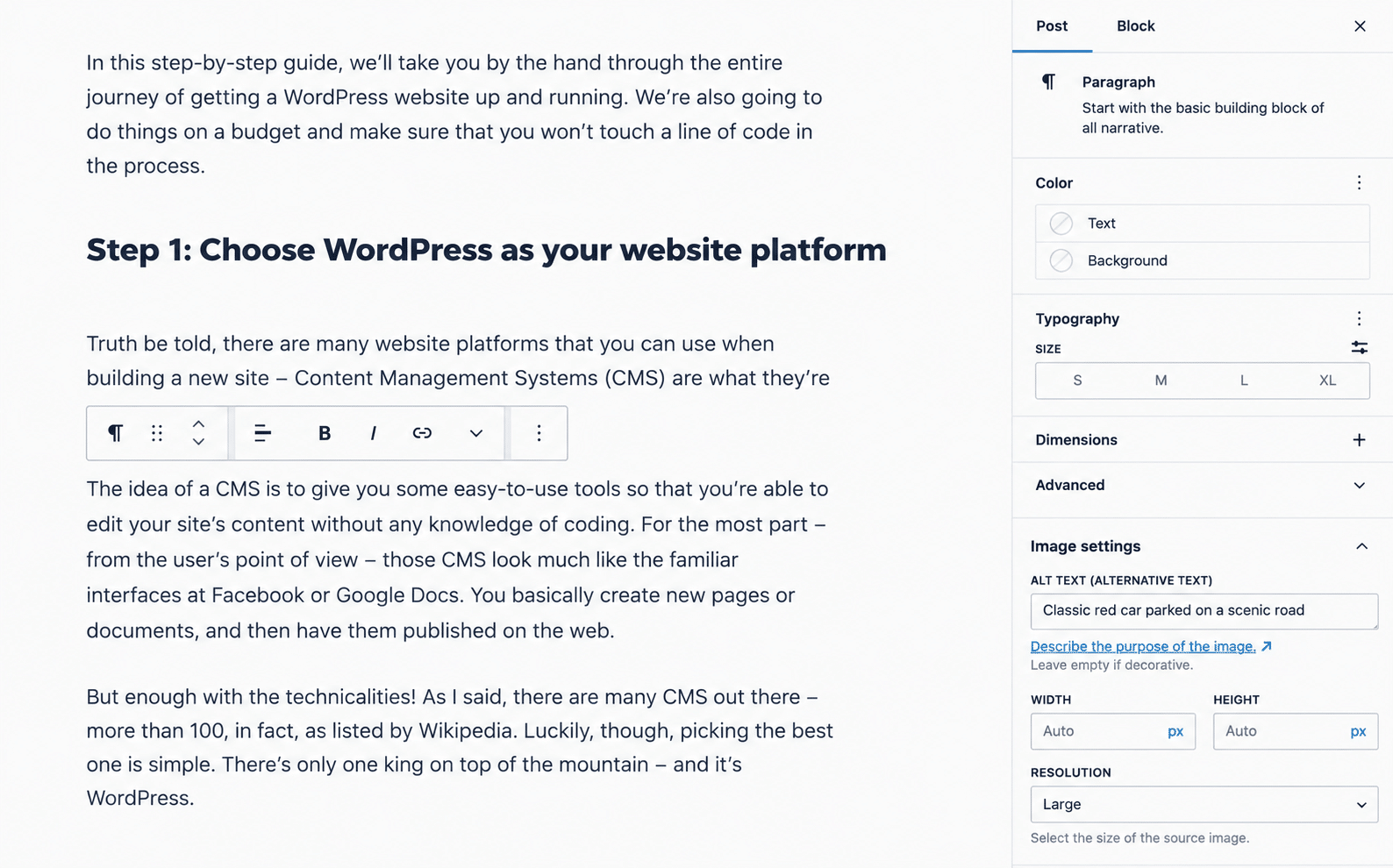Viewport: 1393px width, 868px height.
Task: Move block down with the down arrow
Action: click(x=198, y=442)
